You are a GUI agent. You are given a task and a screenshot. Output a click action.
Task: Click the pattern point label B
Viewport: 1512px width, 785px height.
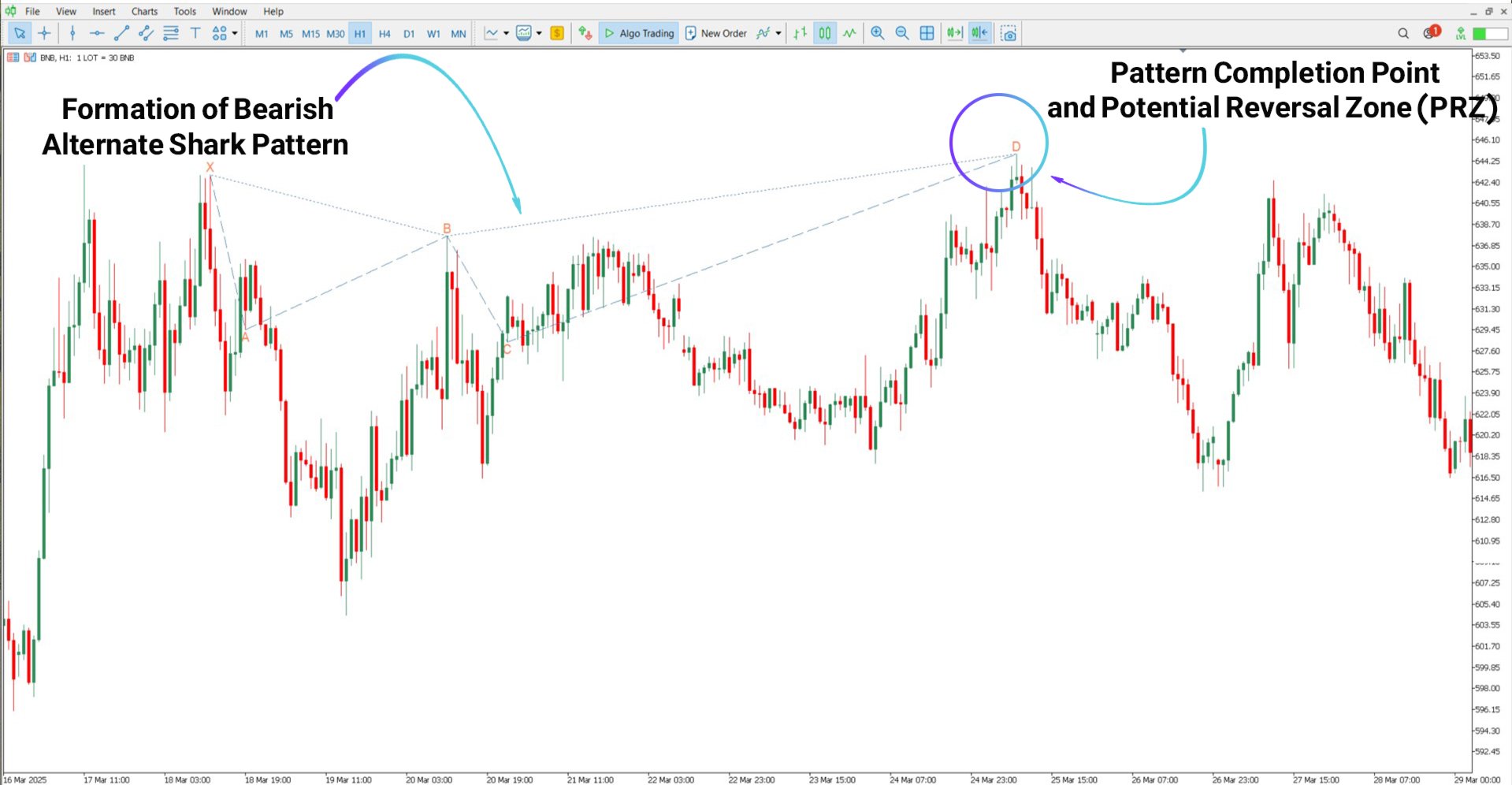[447, 229]
